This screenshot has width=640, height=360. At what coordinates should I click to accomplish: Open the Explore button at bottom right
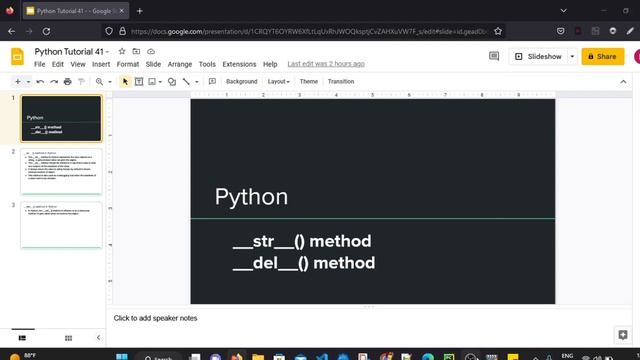(x=623, y=335)
